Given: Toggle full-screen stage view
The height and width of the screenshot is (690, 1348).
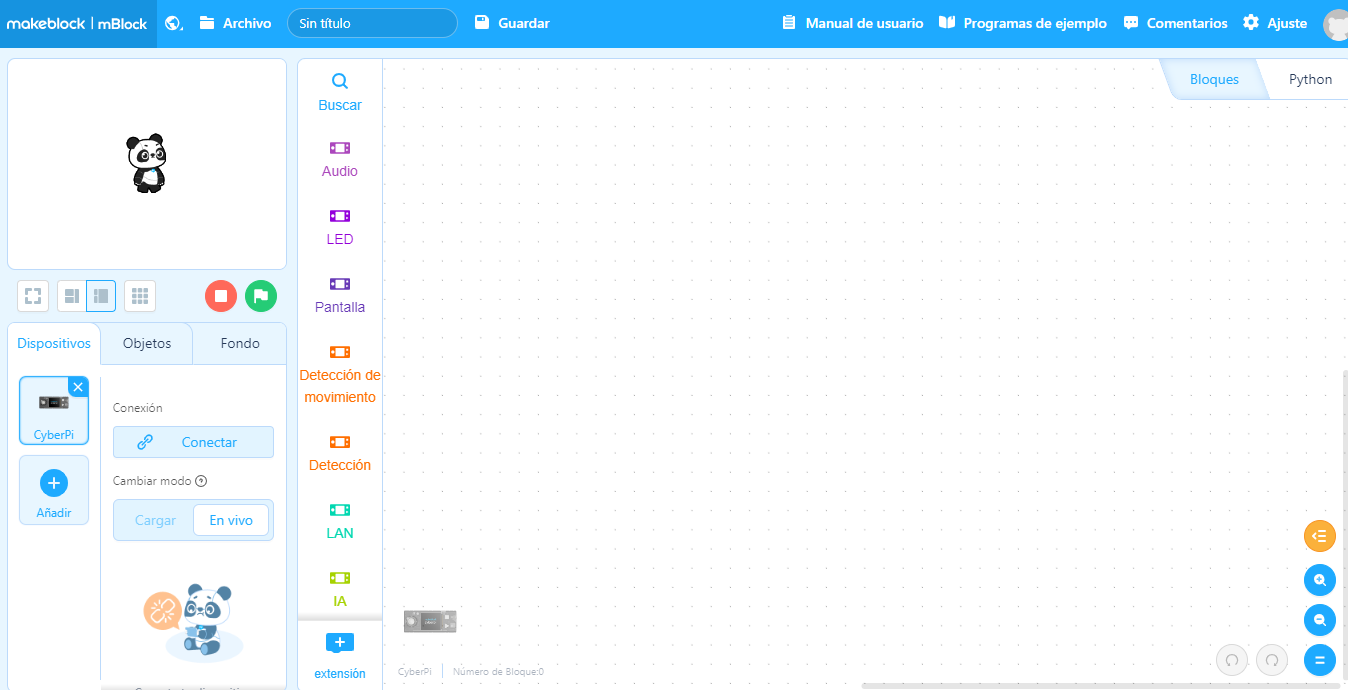Looking at the screenshot, I should [33, 296].
